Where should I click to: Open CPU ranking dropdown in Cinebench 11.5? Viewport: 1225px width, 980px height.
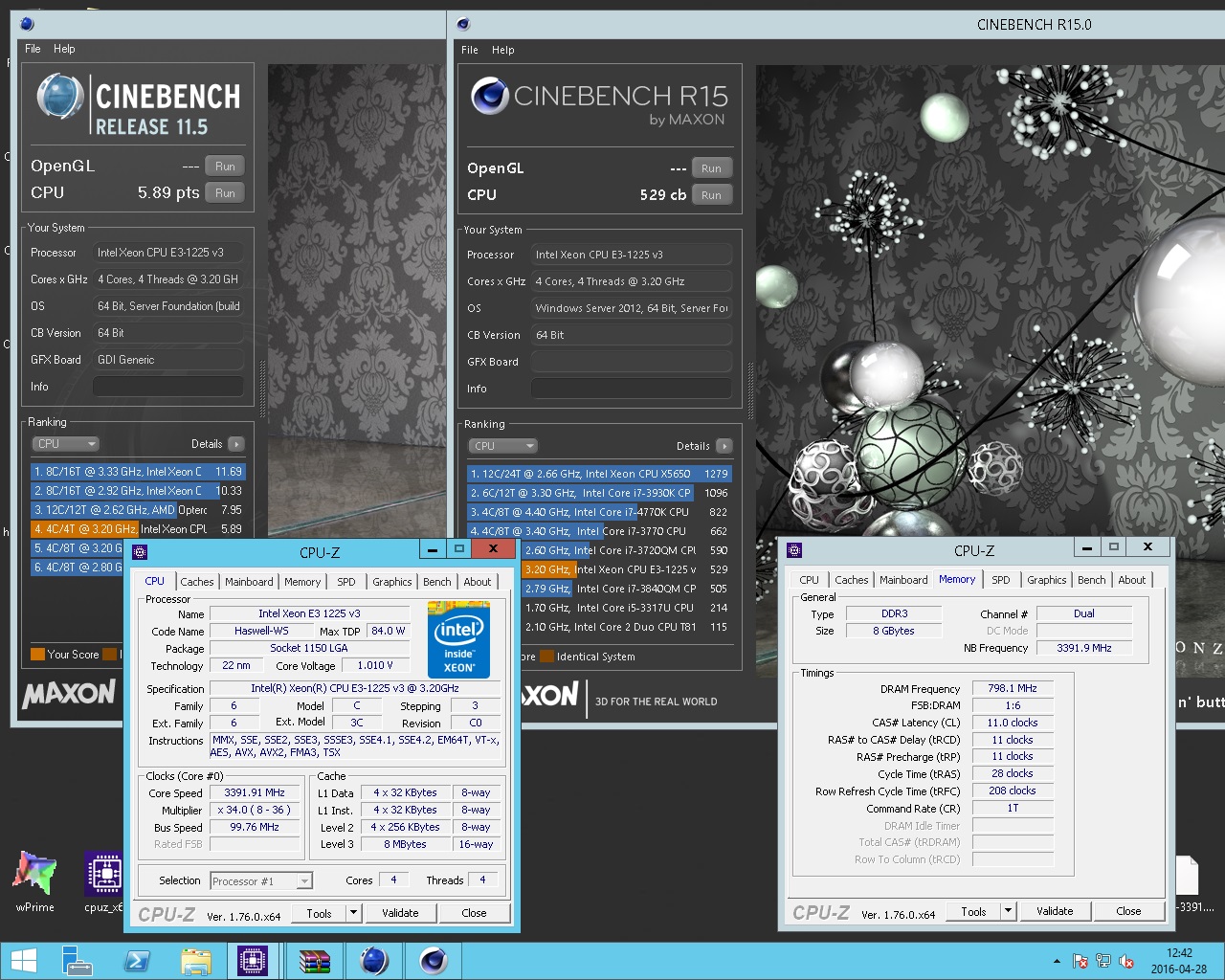pyautogui.click(x=66, y=444)
